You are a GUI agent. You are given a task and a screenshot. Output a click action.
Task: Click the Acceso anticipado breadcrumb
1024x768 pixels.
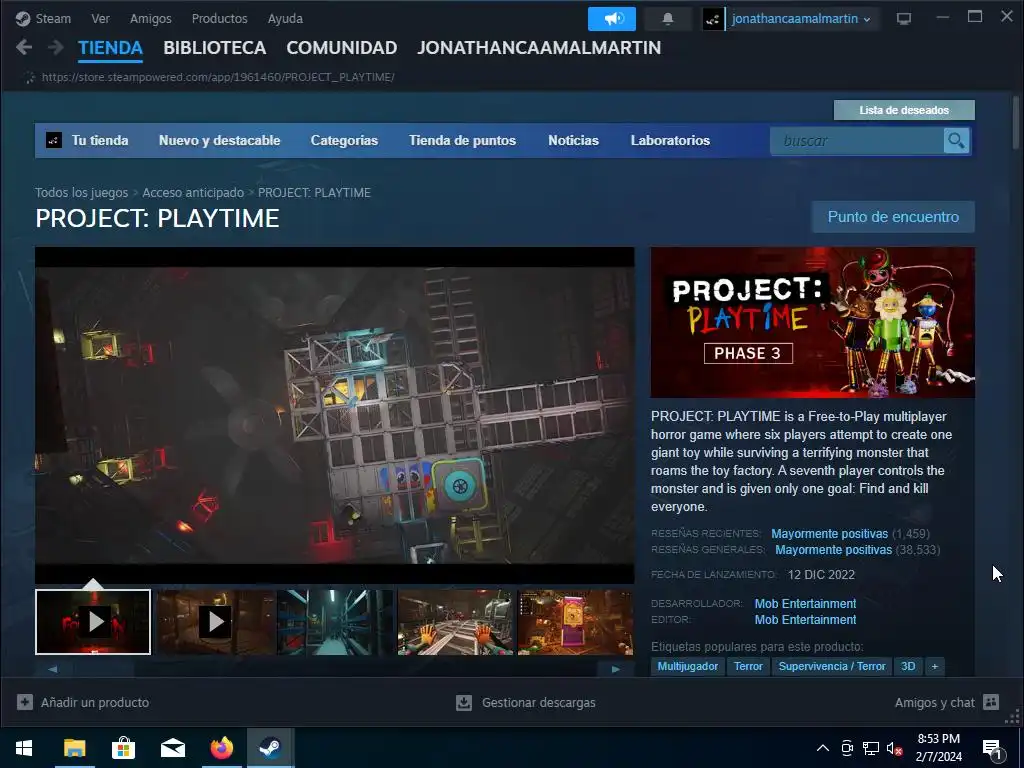pyautogui.click(x=193, y=193)
